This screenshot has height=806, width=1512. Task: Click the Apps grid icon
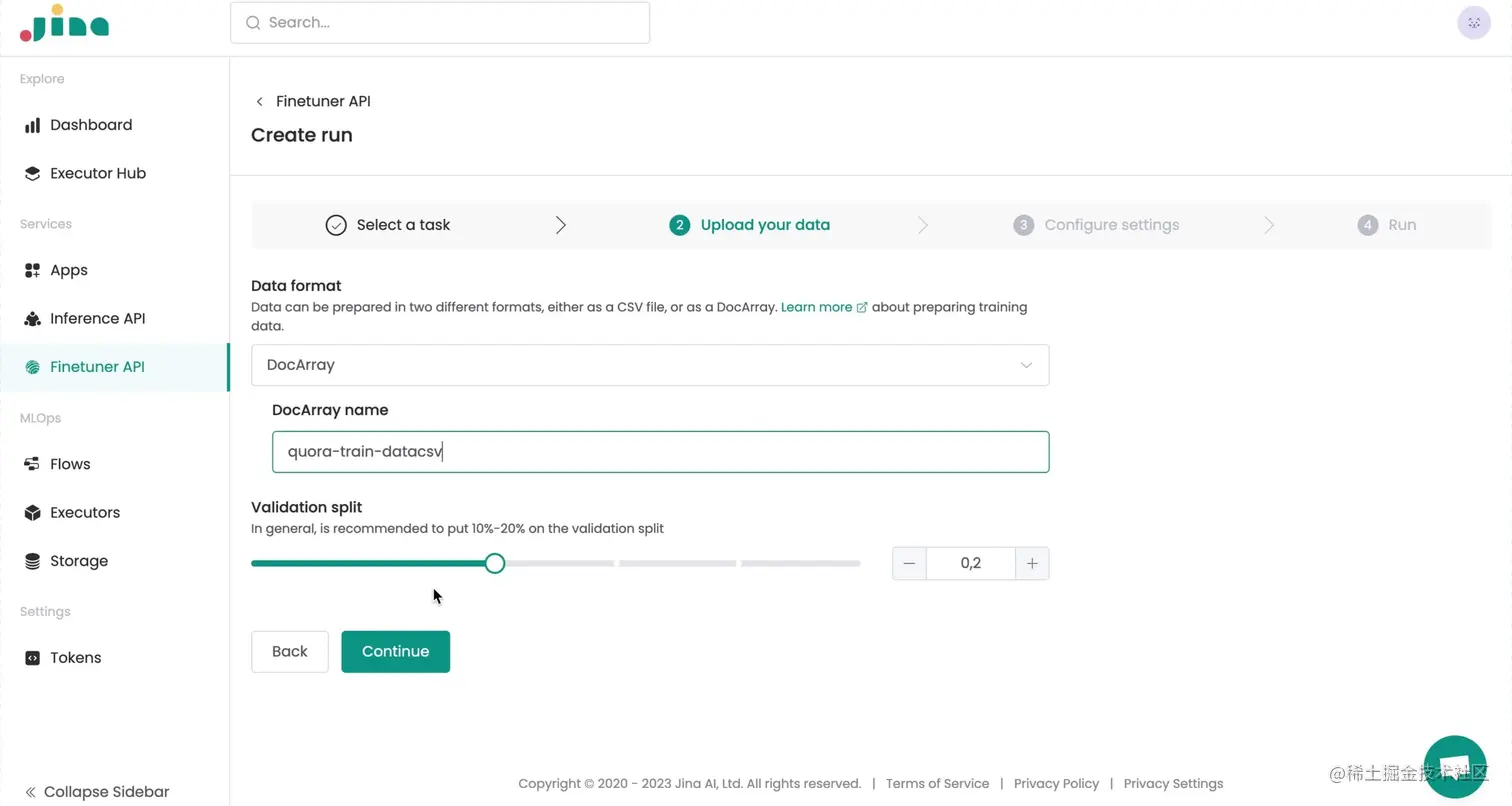coord(32,270)
